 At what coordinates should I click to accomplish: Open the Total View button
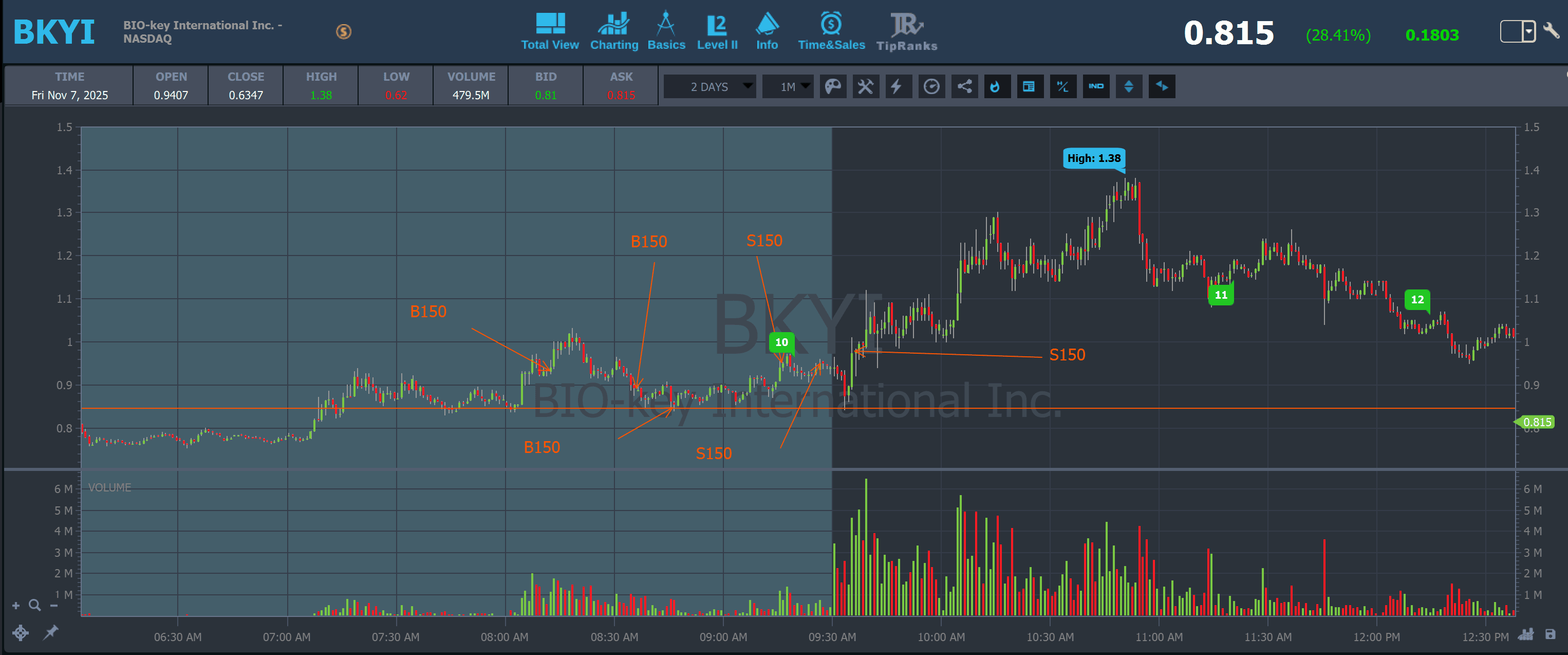[x=550, y=32]
